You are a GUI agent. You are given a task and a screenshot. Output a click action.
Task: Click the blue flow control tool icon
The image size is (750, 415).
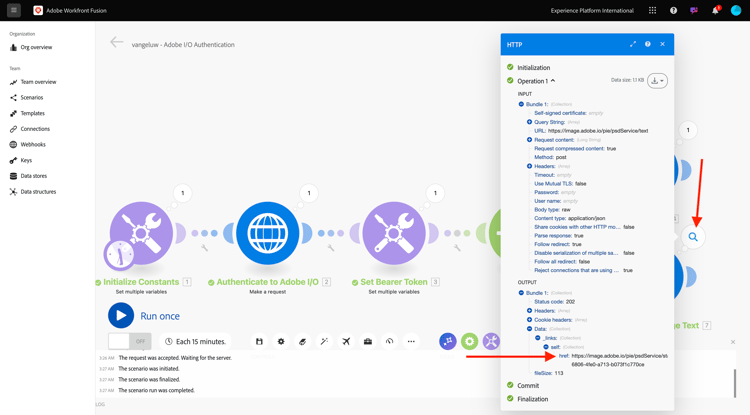click(x=448, y=341)
